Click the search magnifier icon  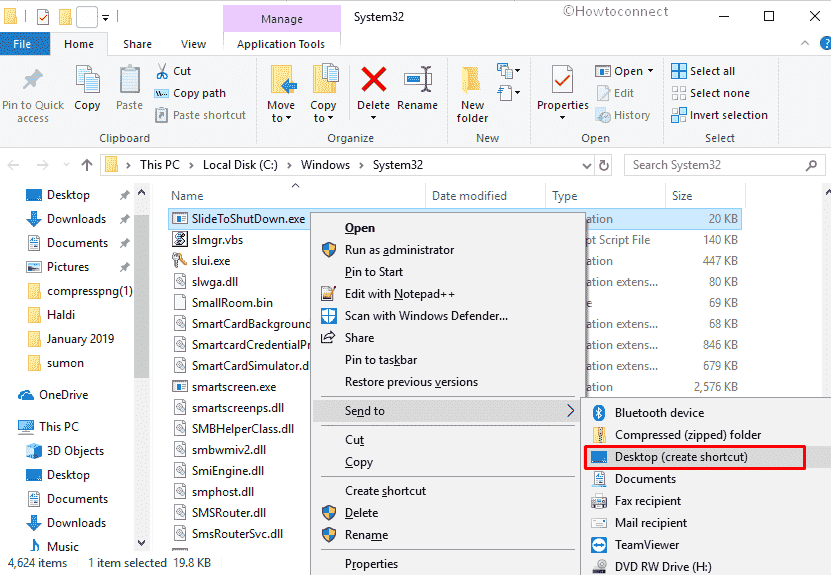(x=811, y=165)
